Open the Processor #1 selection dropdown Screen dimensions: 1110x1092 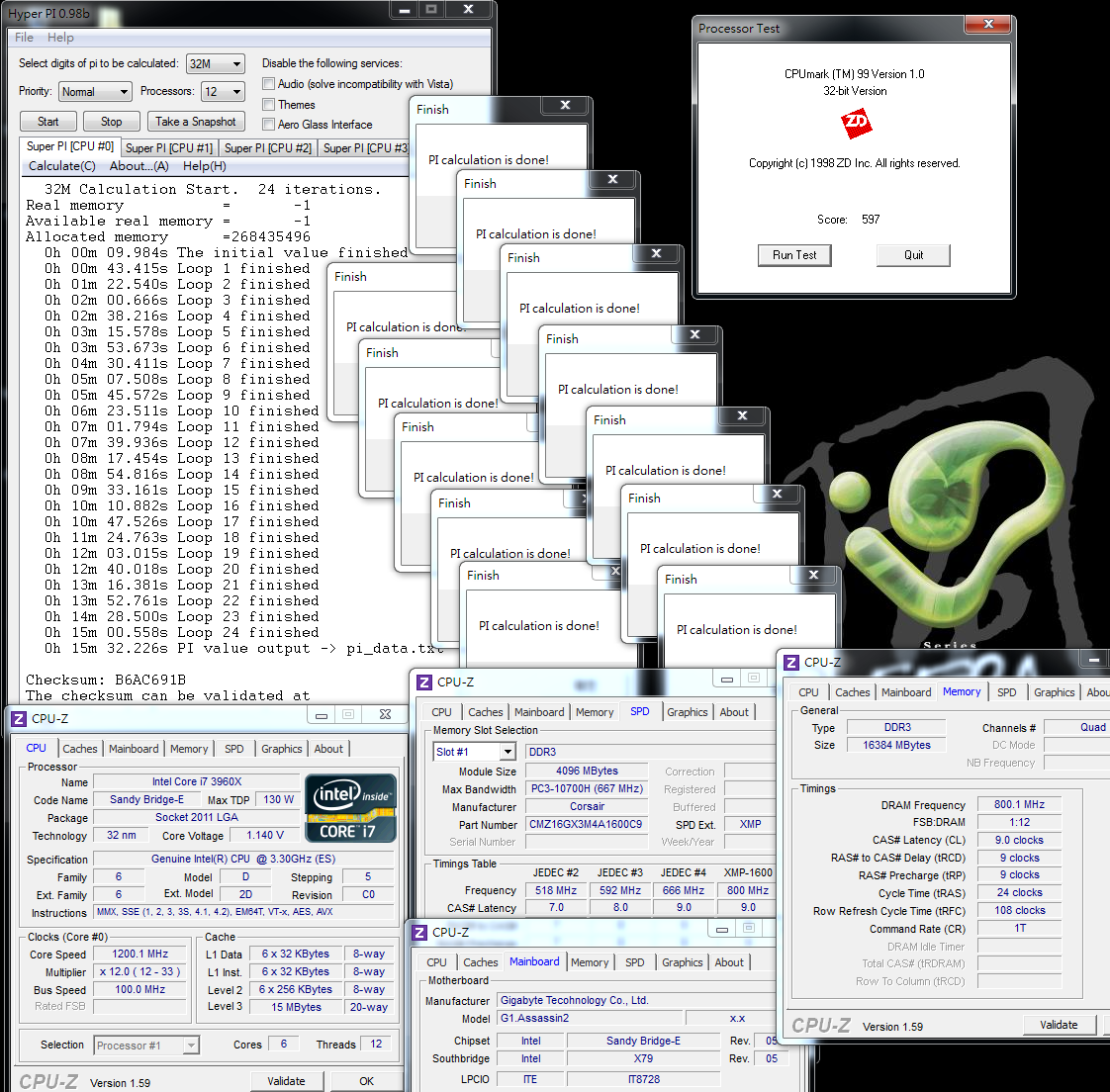point(146,1046)
